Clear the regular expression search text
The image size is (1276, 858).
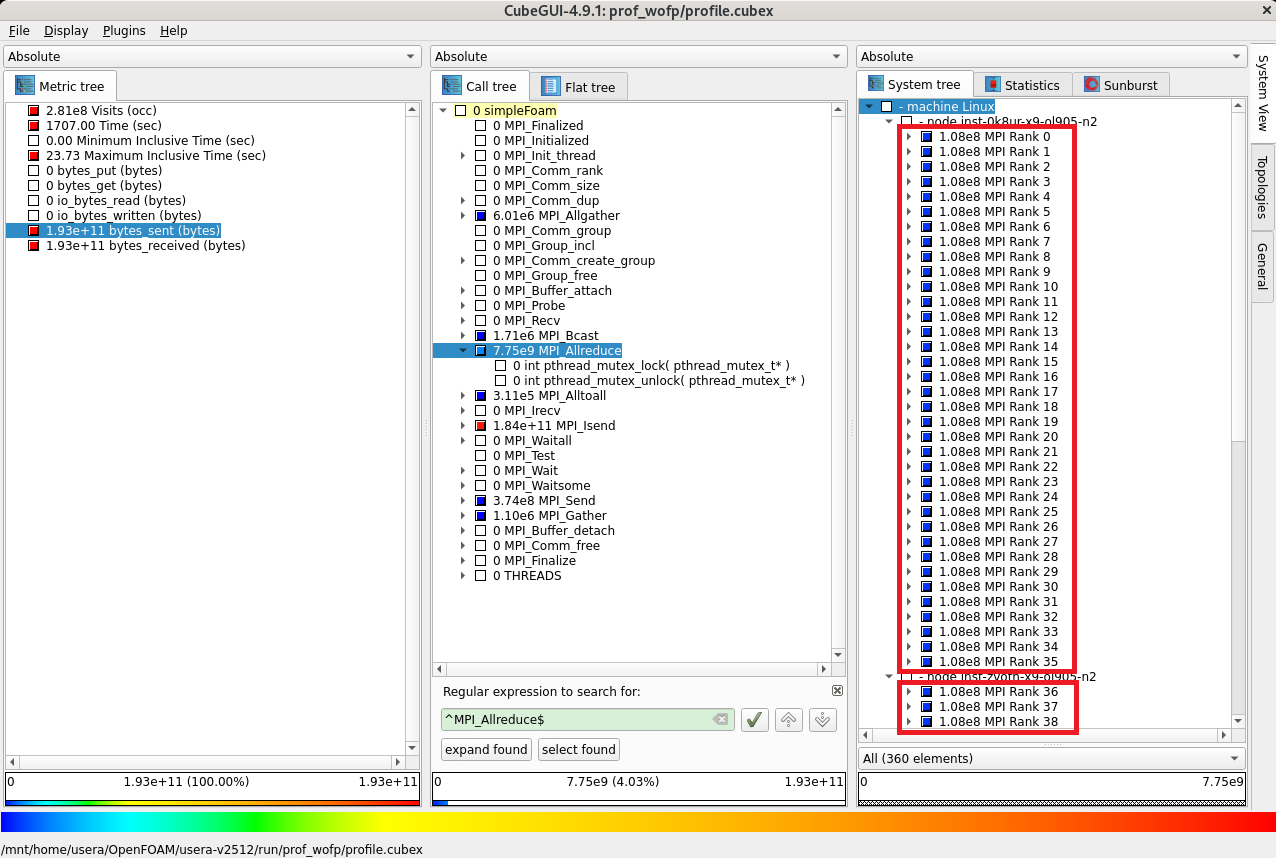[x=720, y=720]
